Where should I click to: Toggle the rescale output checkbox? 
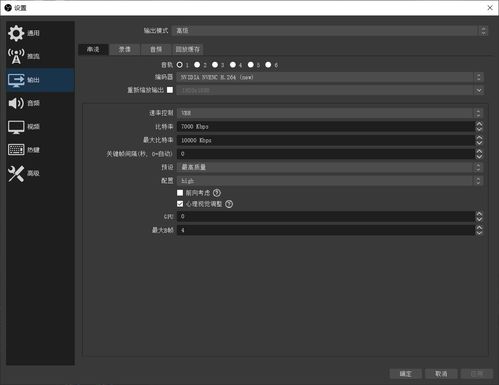170,90
